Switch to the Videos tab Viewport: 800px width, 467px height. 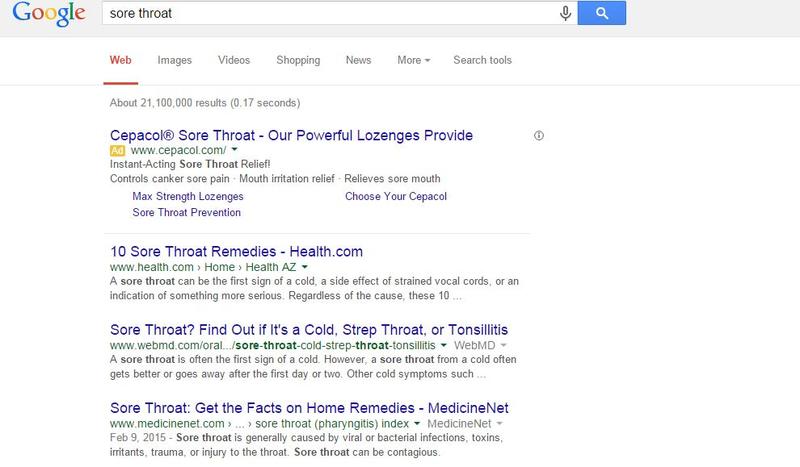click(x=234, y=60)
